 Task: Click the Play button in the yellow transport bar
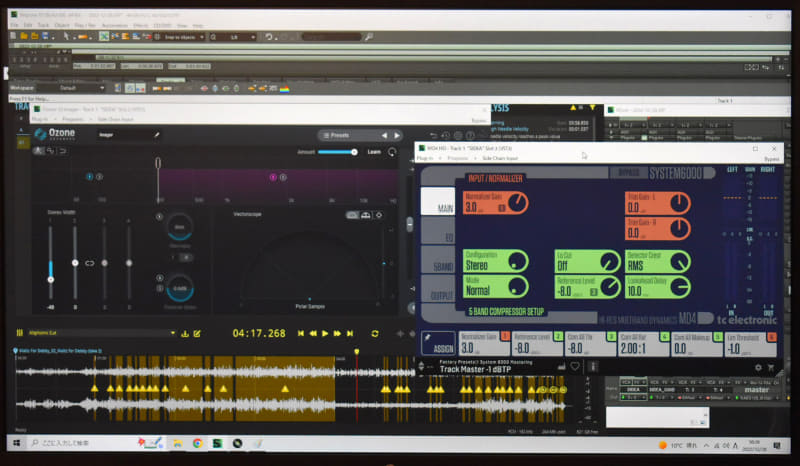(x=325, y=333)
